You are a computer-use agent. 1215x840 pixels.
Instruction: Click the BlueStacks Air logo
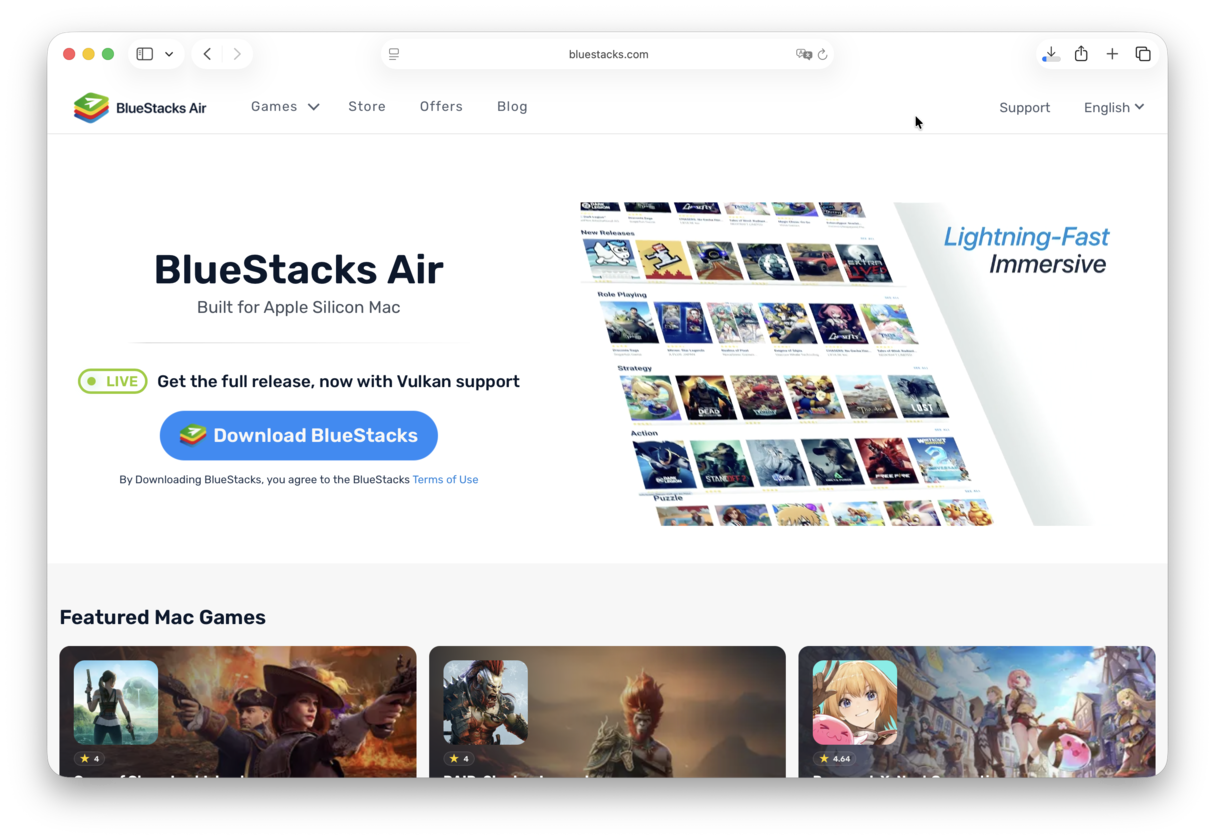tap(140, 107)
